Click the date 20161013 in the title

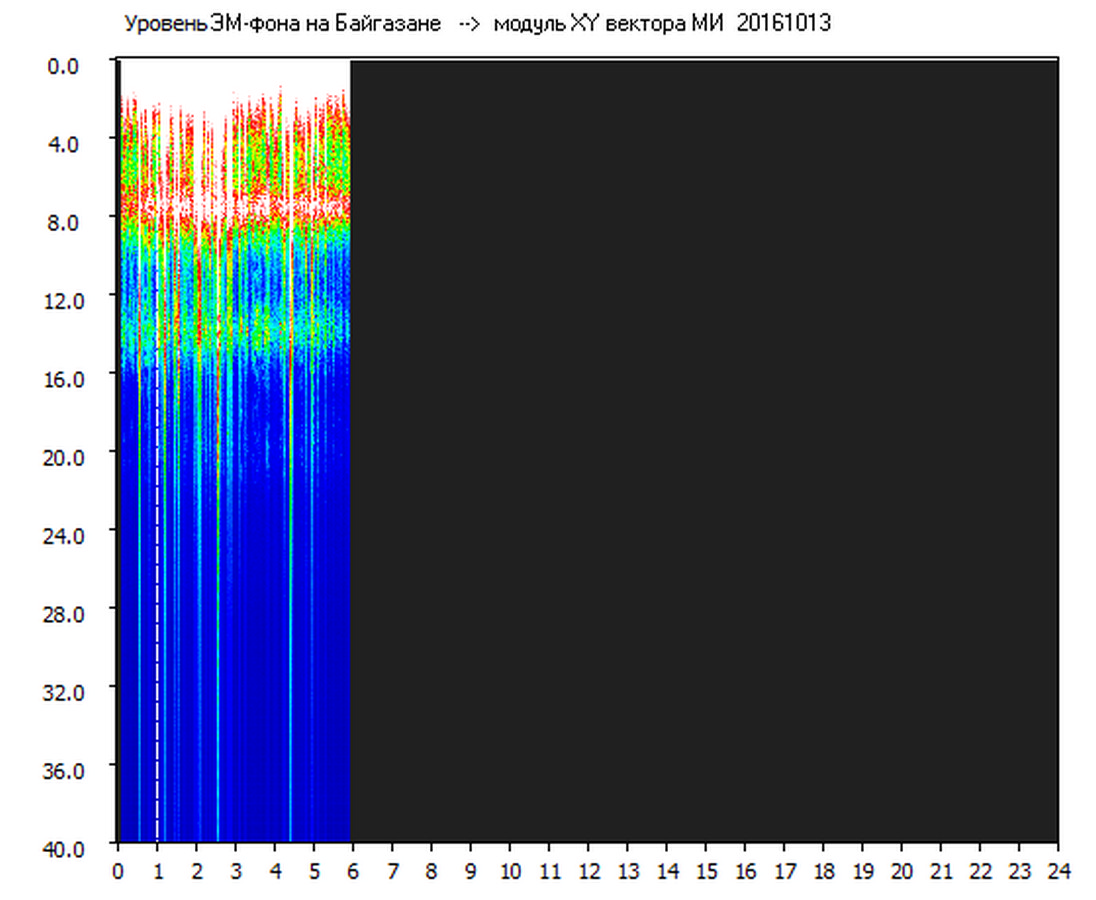click(783, 24)
